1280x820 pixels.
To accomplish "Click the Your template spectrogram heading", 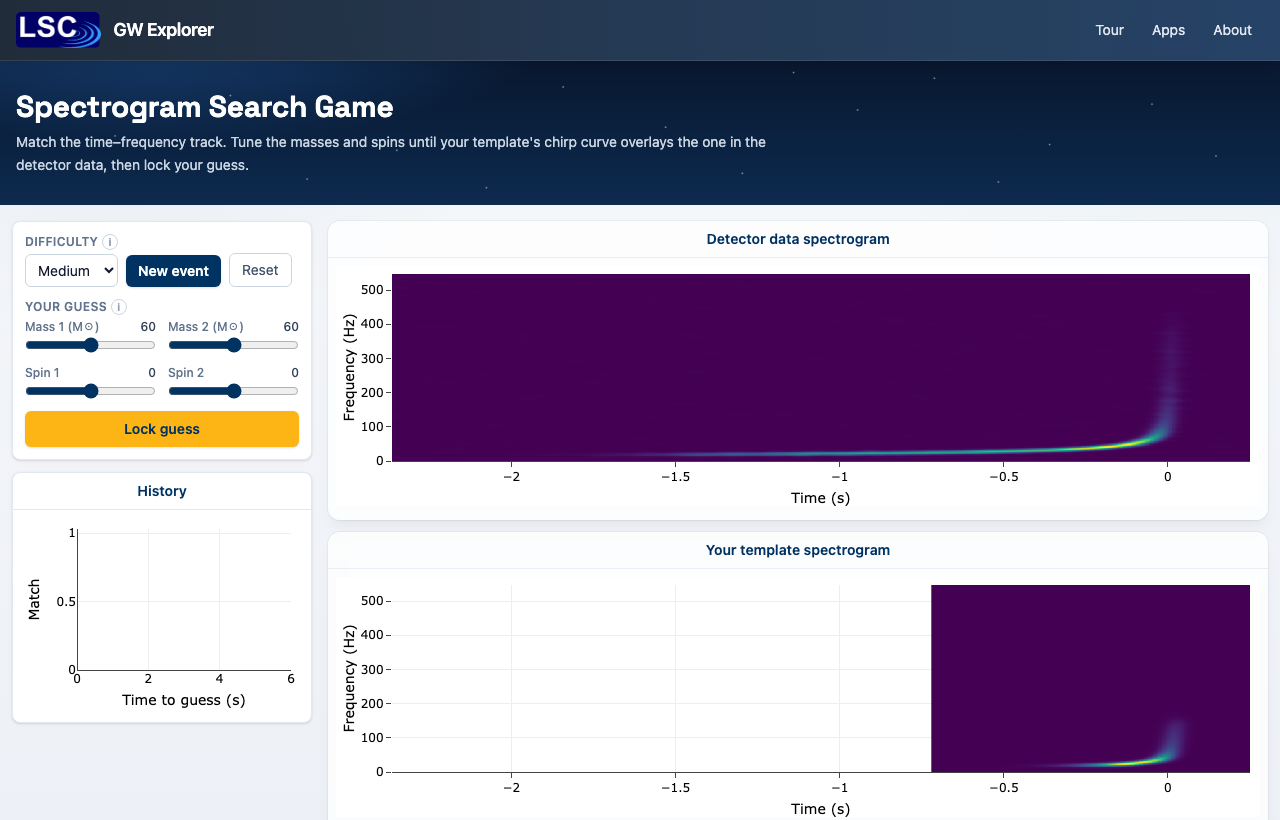I will click(x=798, y=550).
